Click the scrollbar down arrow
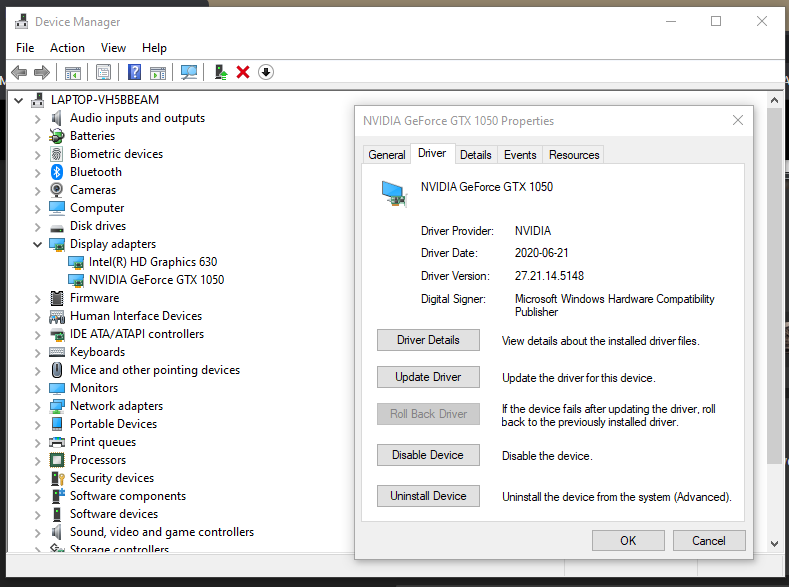789x587 pixels. tap(774, 543)
